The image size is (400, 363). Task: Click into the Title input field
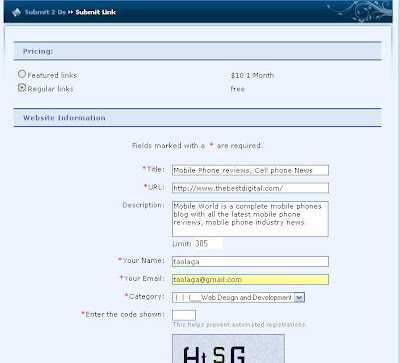point(250,170)
